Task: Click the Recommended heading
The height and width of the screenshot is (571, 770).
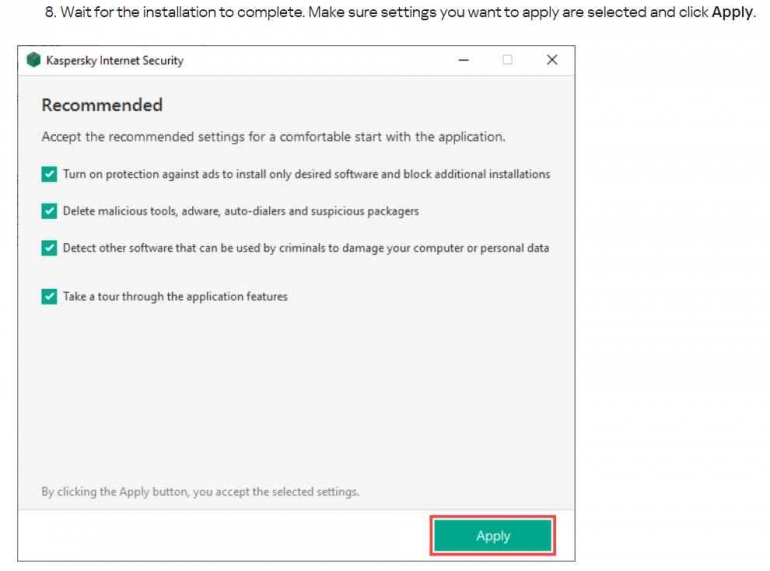Action: (102, 105)
